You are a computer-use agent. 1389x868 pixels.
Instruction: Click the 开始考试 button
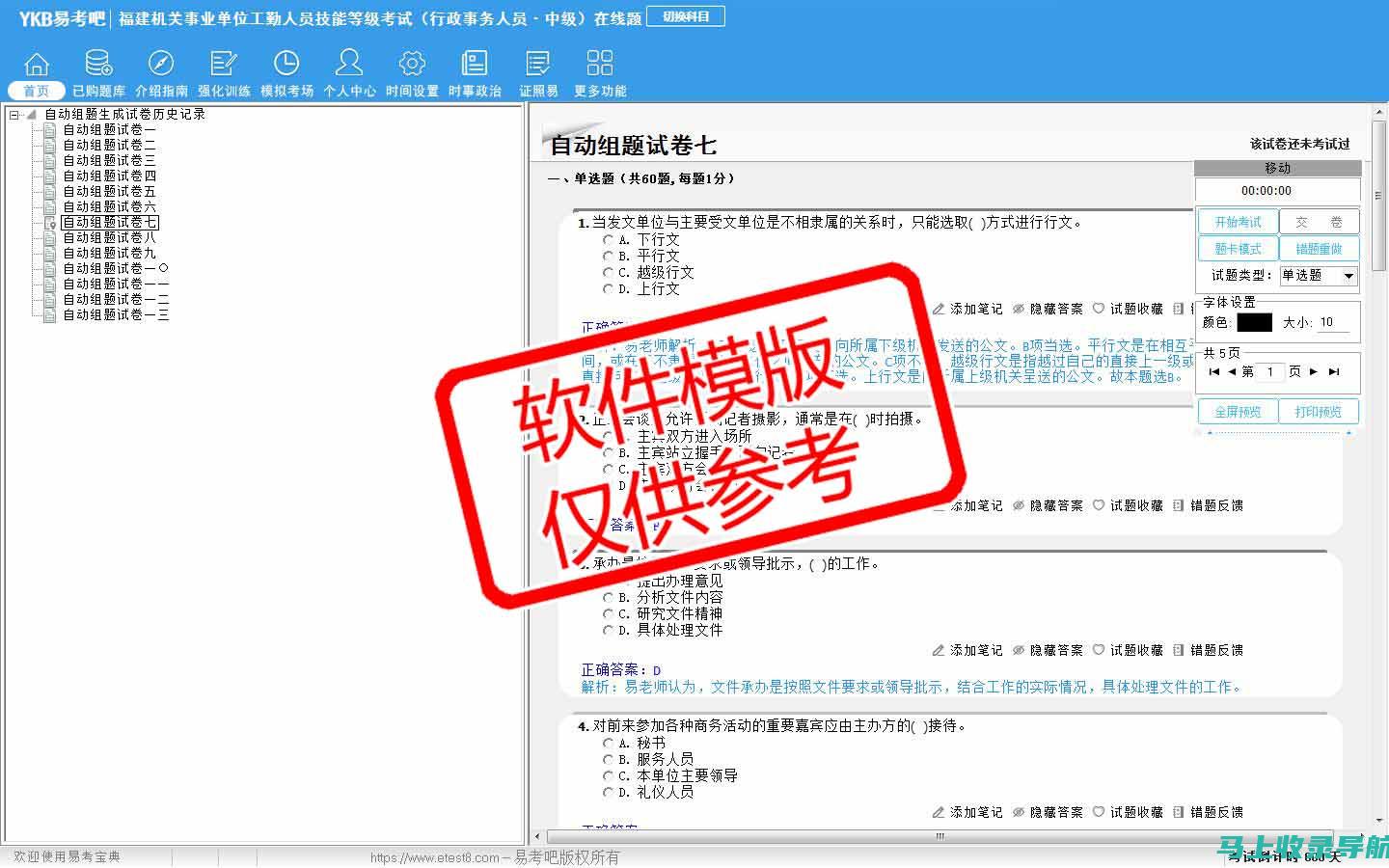click(x=1238, y=222)
